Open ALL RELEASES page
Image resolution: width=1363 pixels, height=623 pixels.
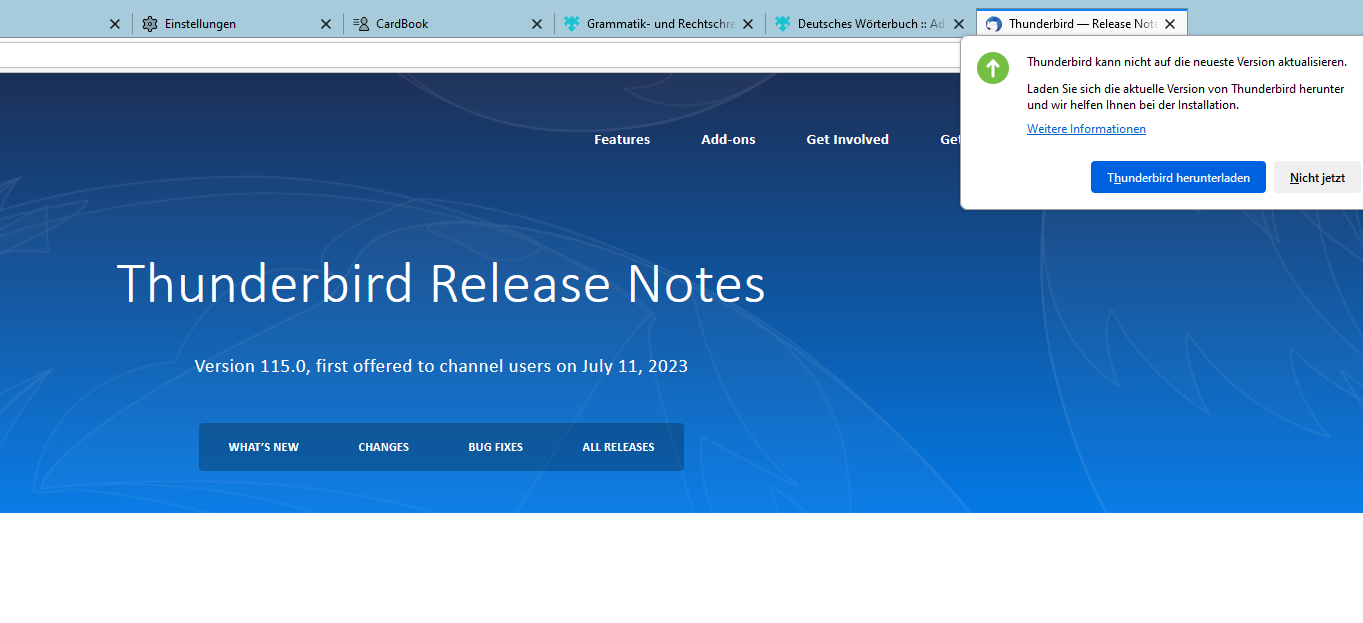click(618, 447)
